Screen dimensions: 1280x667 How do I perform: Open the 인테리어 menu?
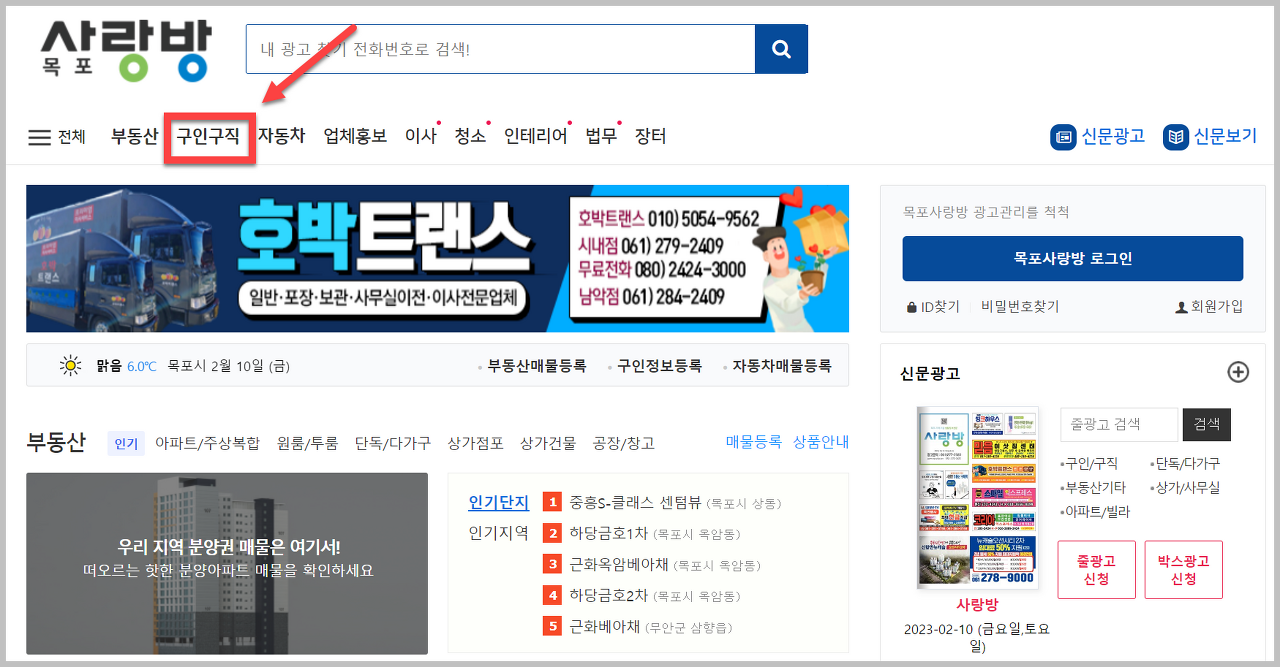click(x=536, y=136)
